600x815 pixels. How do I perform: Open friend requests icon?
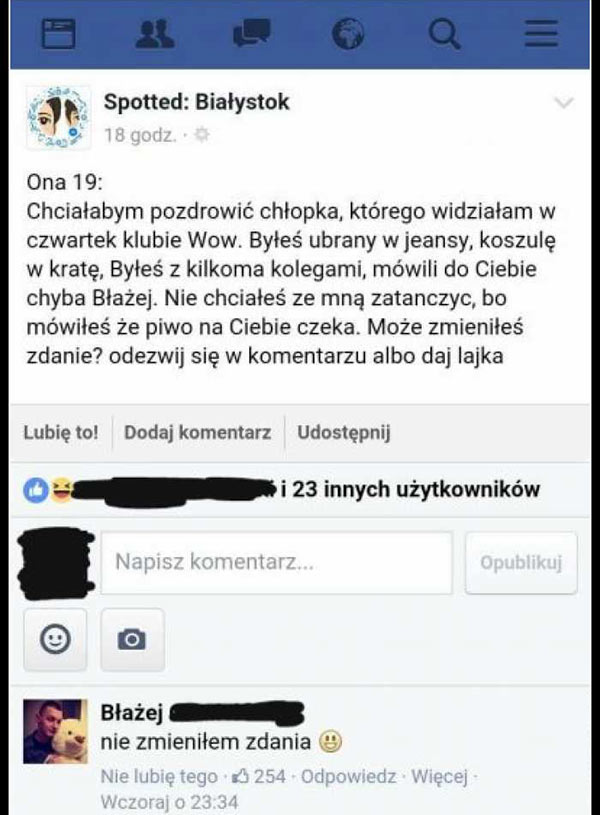[x=154, y=34]
